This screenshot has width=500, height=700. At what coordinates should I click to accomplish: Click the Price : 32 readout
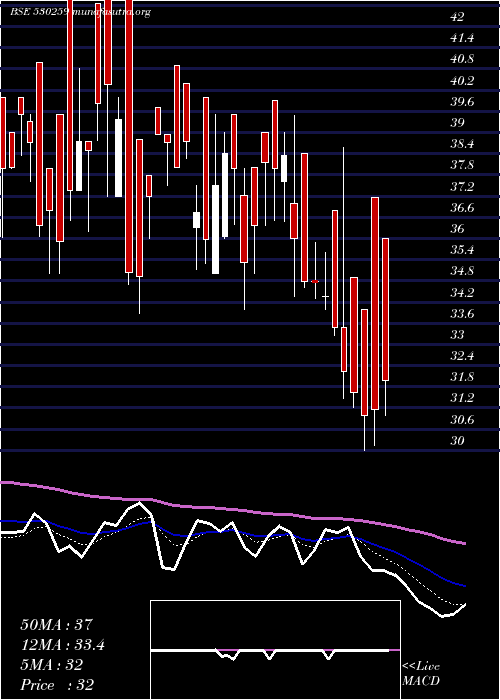(x=57, y=685)
